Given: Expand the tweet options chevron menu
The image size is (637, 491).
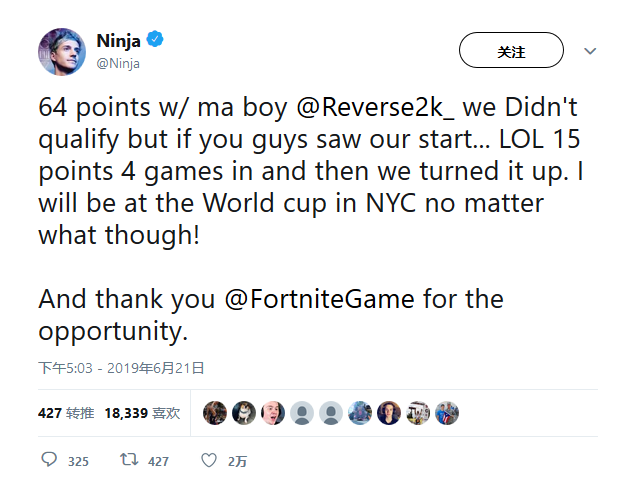Looking at the screenshot, I should (590, 50).
